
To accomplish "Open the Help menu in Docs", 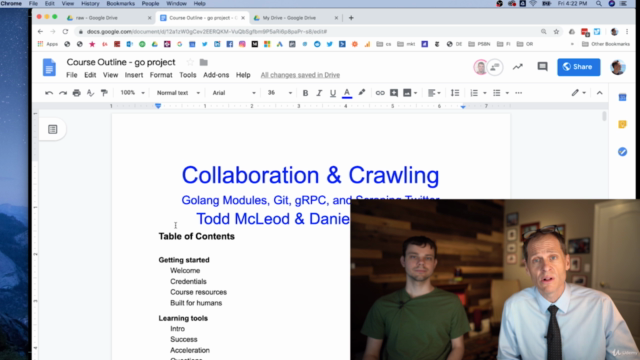I will click(243, 75).
